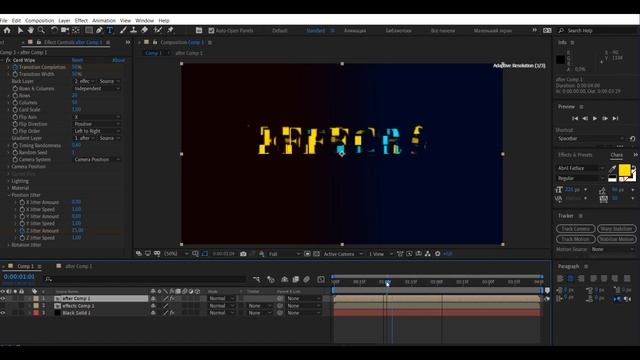This screenshot has height=360, width=640.
Task: Expand the Material group
Action: [x=9, y=188]
